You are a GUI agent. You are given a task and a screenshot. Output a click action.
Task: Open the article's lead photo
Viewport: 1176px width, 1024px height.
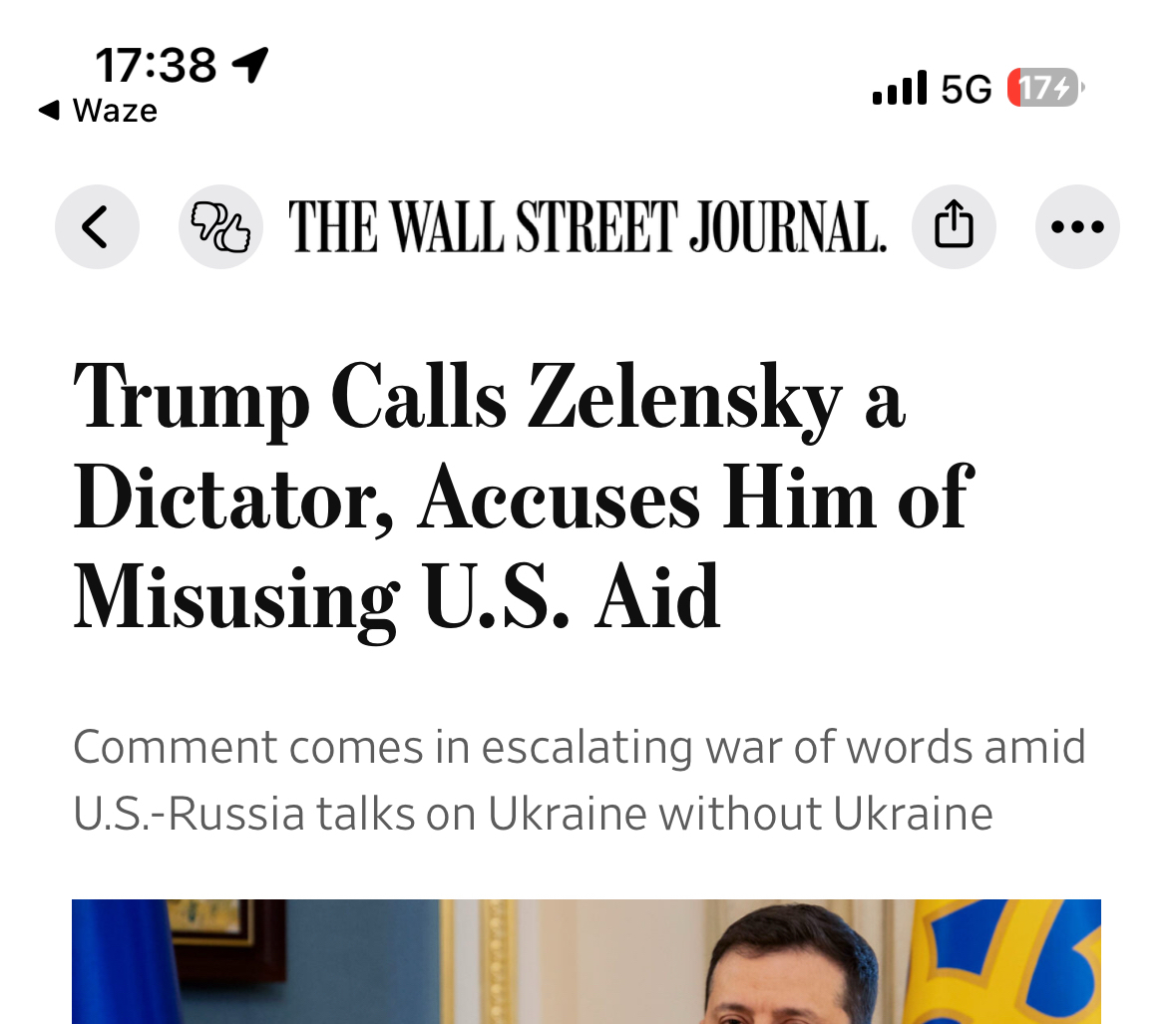tap(587, 962)
